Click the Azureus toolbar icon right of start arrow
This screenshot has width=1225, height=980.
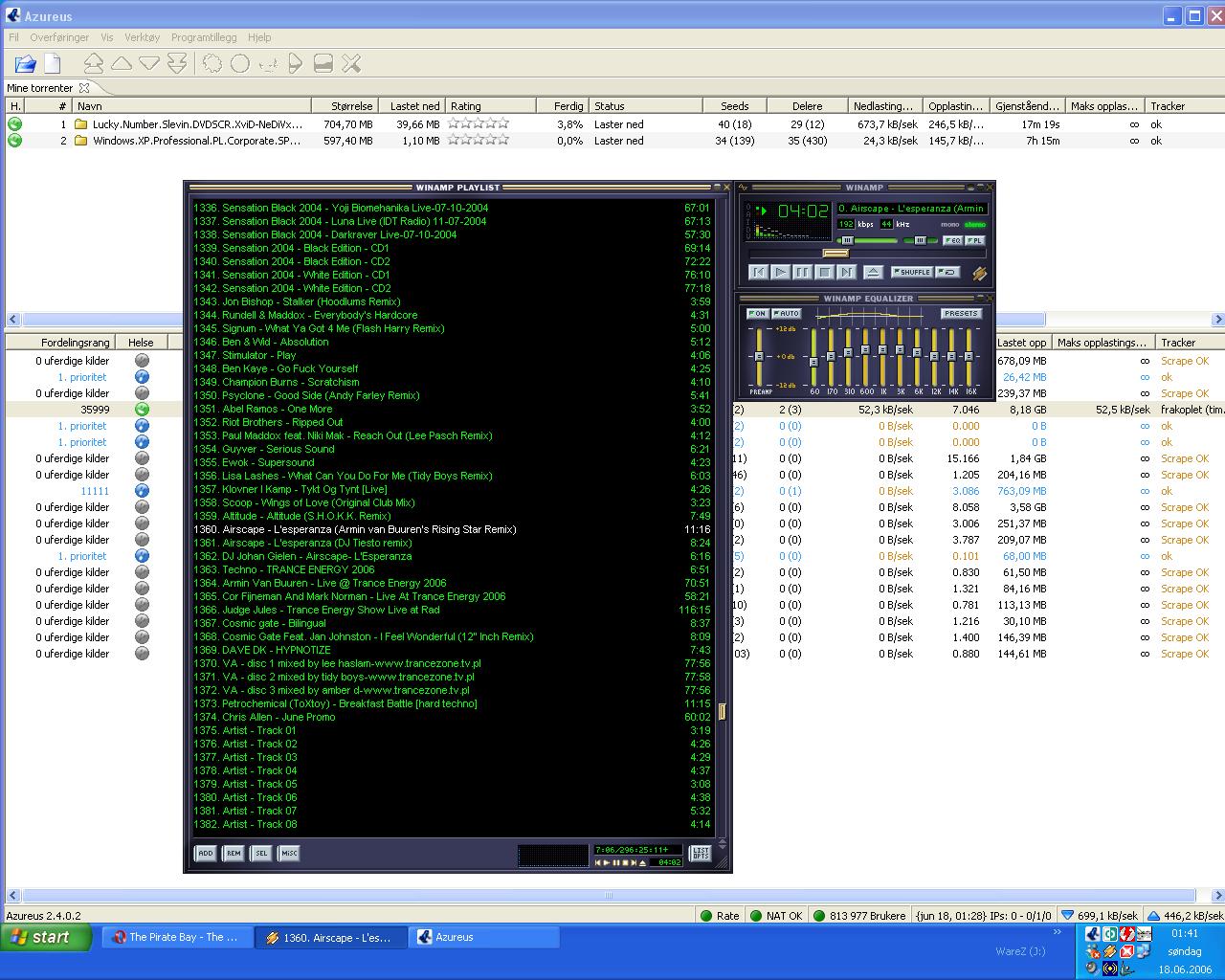pyautogui.click(x=323, y=64)
